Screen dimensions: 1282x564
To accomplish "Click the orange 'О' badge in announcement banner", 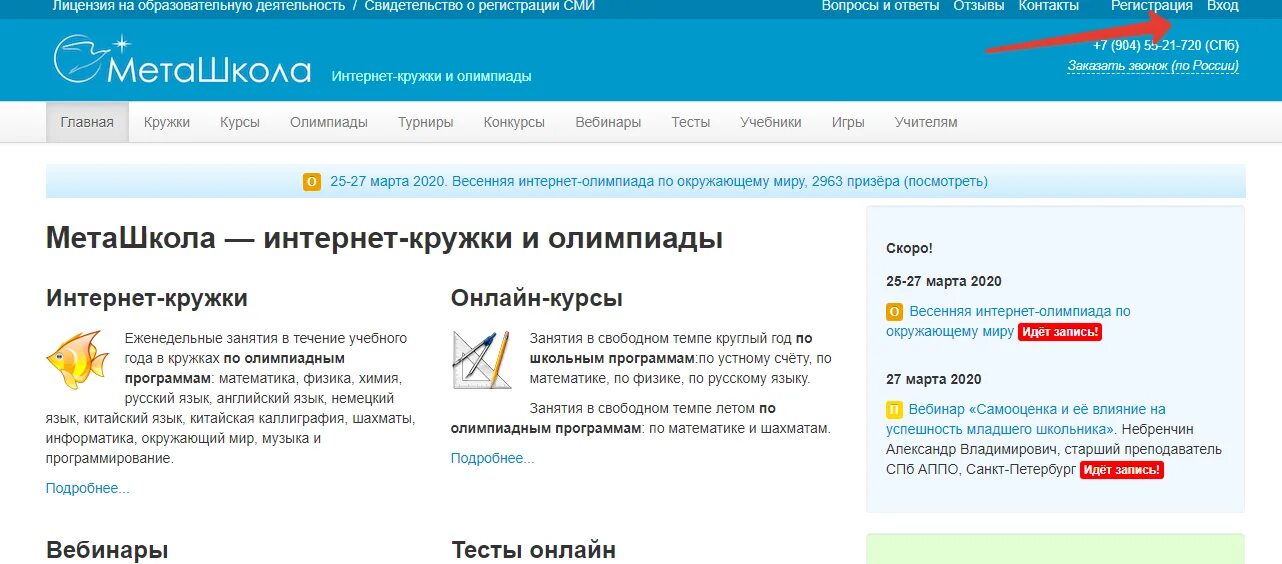I will click(312, 181).
